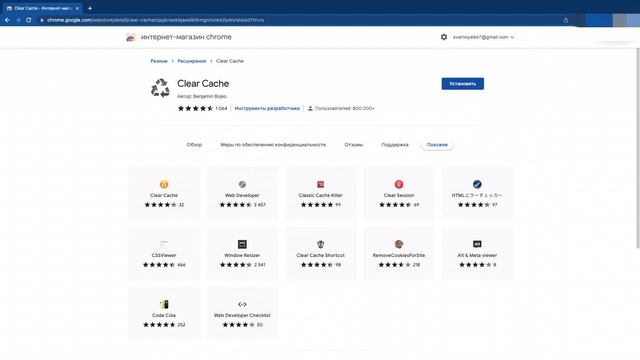Open the Инструменты разработчика category link
This screenshot has height=360, width=640.
pos(267,109)
